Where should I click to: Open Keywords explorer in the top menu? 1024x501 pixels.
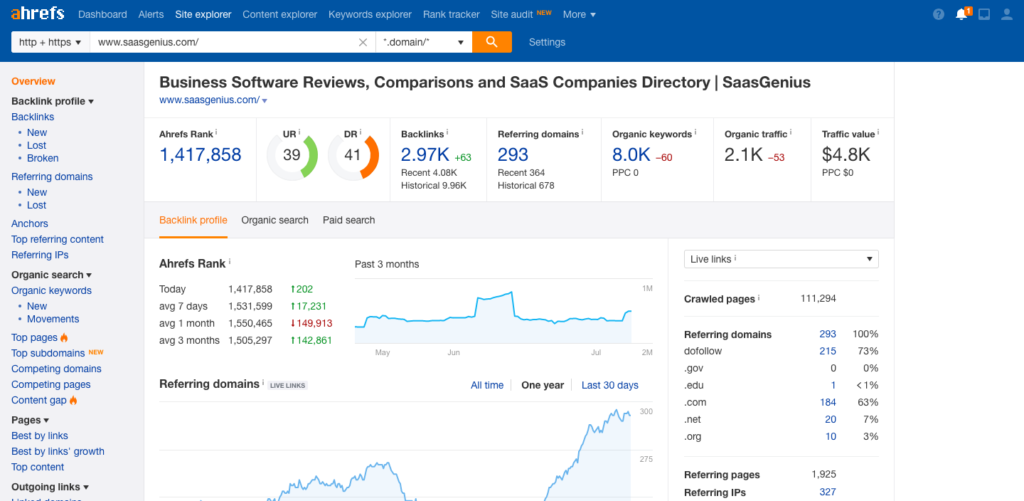[370, 14]
